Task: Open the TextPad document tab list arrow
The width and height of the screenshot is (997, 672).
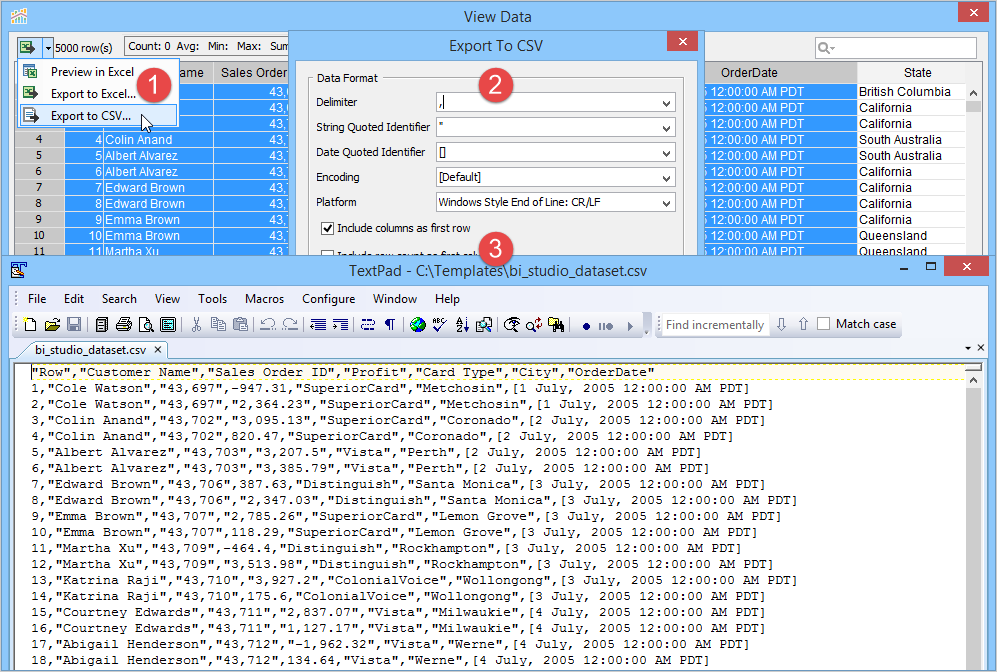Action: click(968, 348)
